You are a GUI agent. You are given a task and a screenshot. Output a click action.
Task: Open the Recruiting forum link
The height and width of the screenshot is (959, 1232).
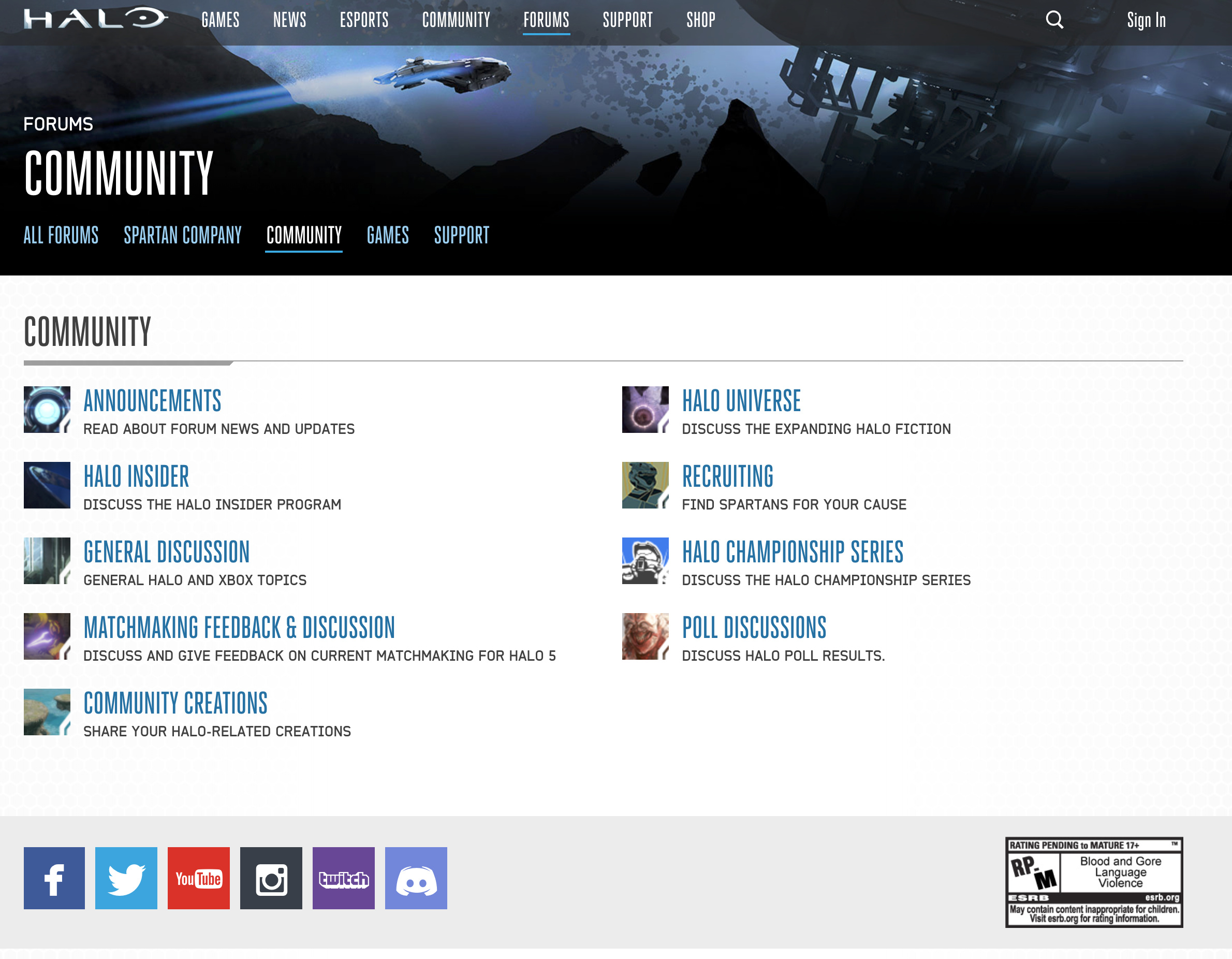click(728, 476)
